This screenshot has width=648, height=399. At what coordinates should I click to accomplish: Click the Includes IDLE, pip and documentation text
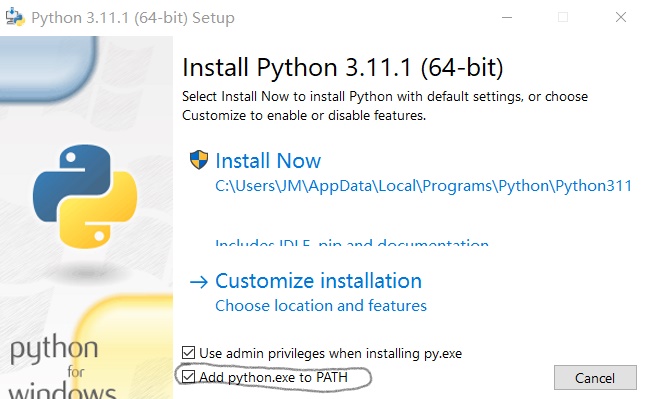(x=352, y=242)
